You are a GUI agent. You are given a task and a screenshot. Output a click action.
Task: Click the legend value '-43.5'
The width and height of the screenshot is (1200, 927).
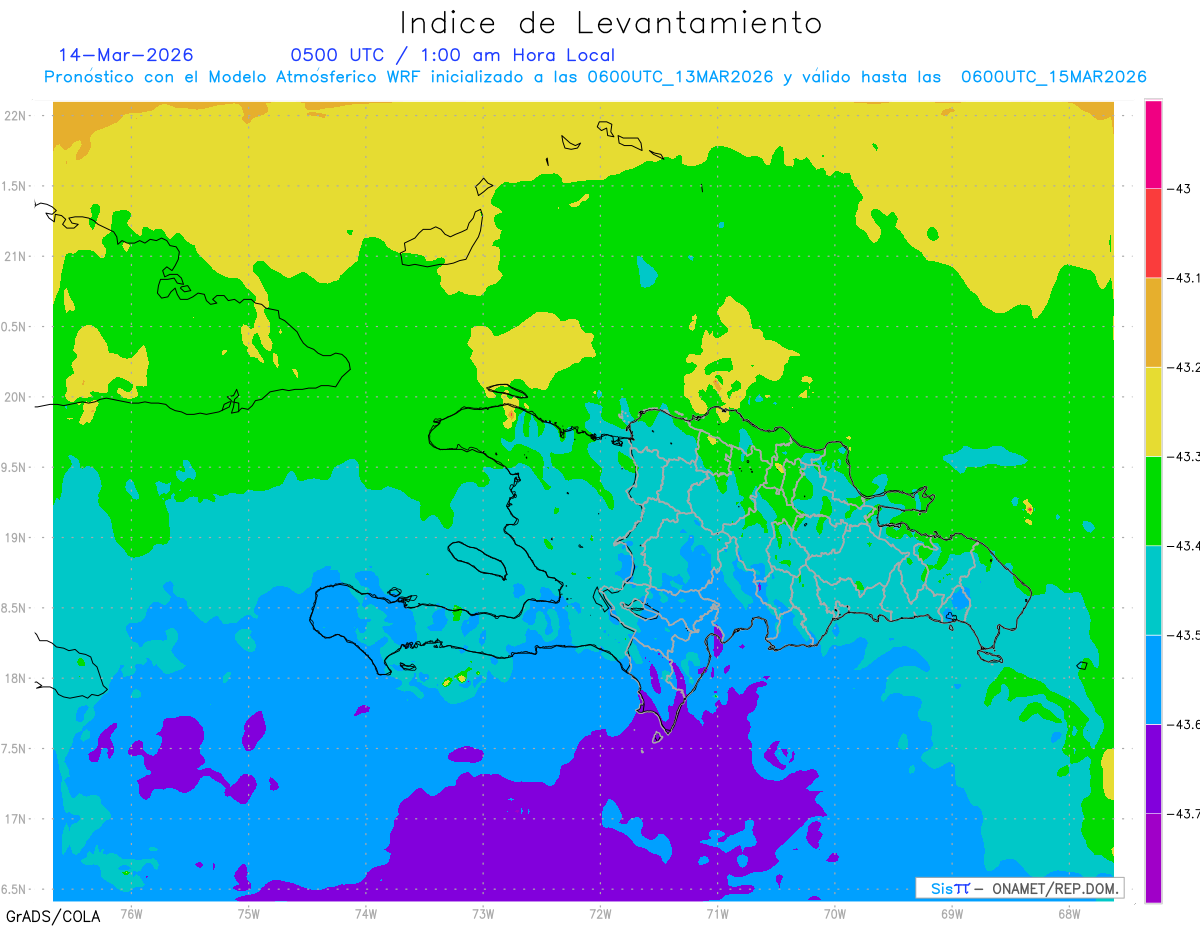(x=1183, y=635)
